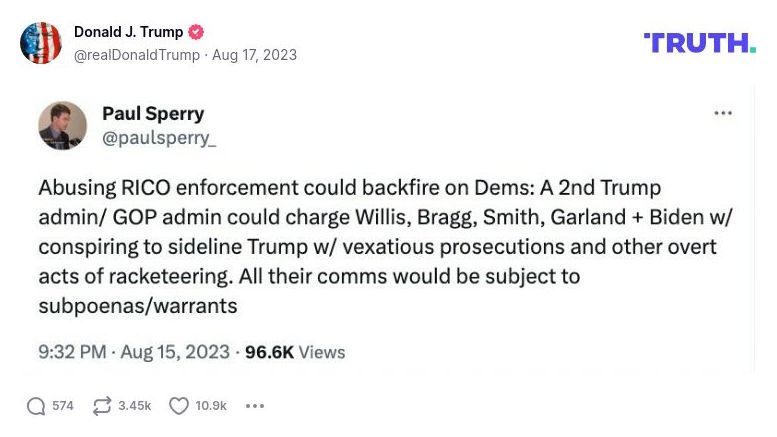Click the 3.45k ReTruth count

tap(134, 406)
